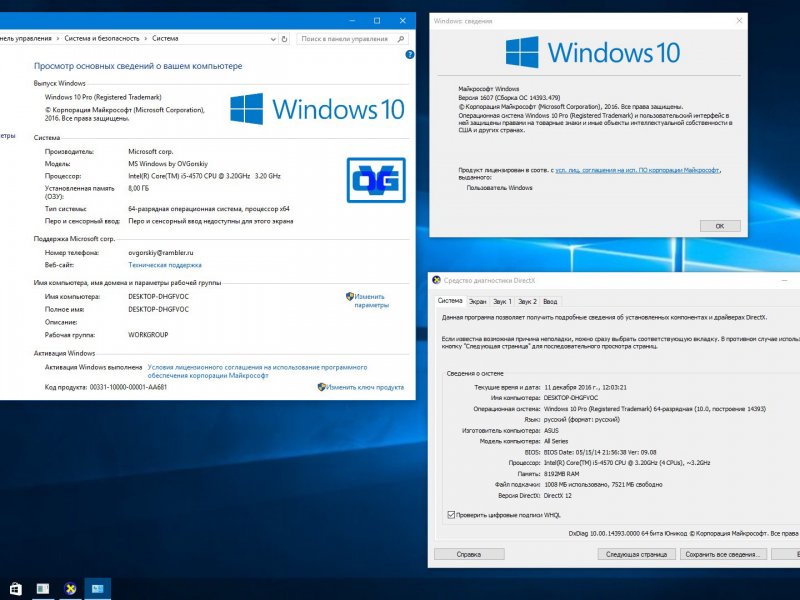Open the Windows Store taskbar icon
The width and height of the screenshot is (800, 600).
(x=15, y=589)
